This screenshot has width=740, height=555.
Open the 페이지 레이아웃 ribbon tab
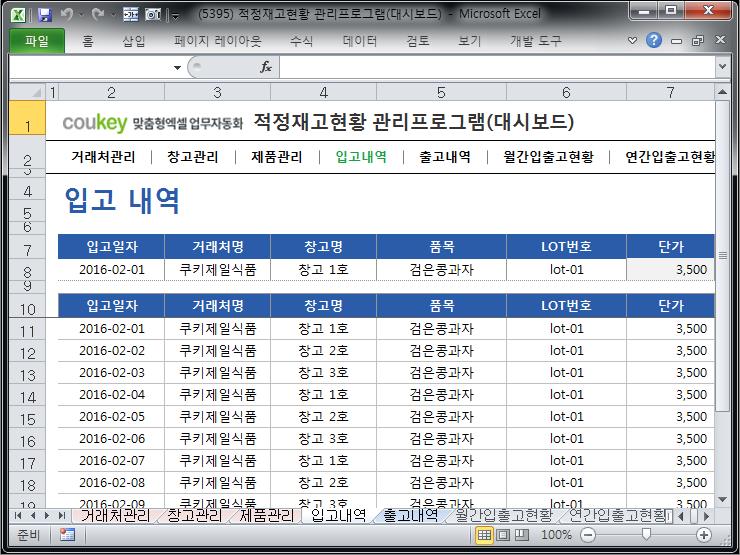(218, 41)
